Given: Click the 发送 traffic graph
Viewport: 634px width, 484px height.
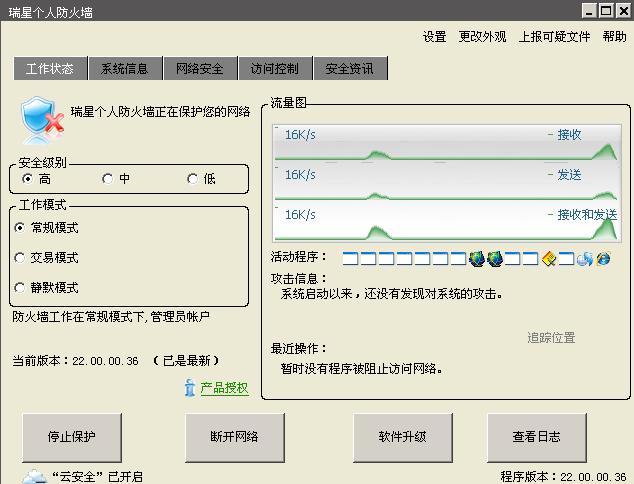Looking at the screenshot, I should [x=447, y=183].
